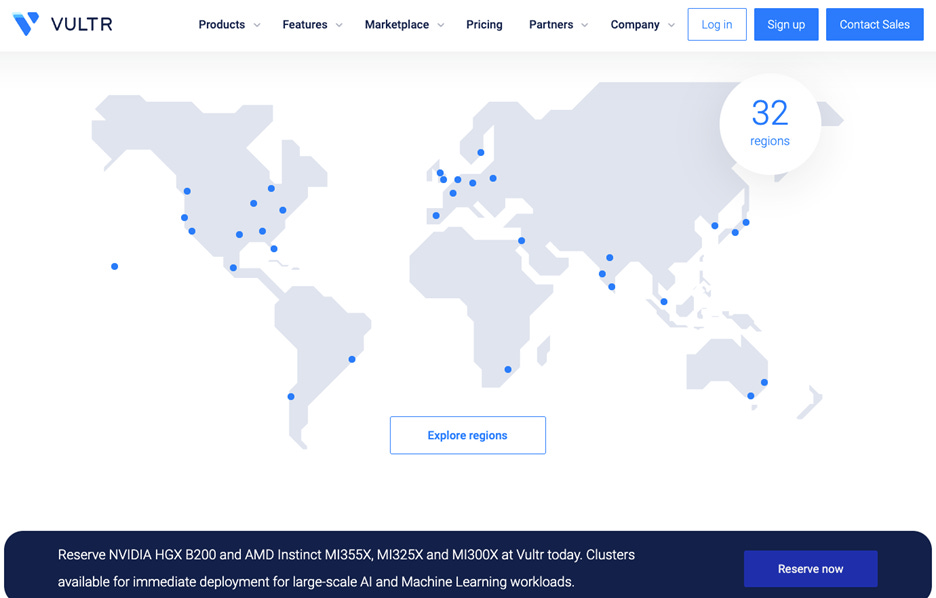Select the São Paulo dot in Brazil
Viewport: 936px width, 598px height.
point(352,359)
